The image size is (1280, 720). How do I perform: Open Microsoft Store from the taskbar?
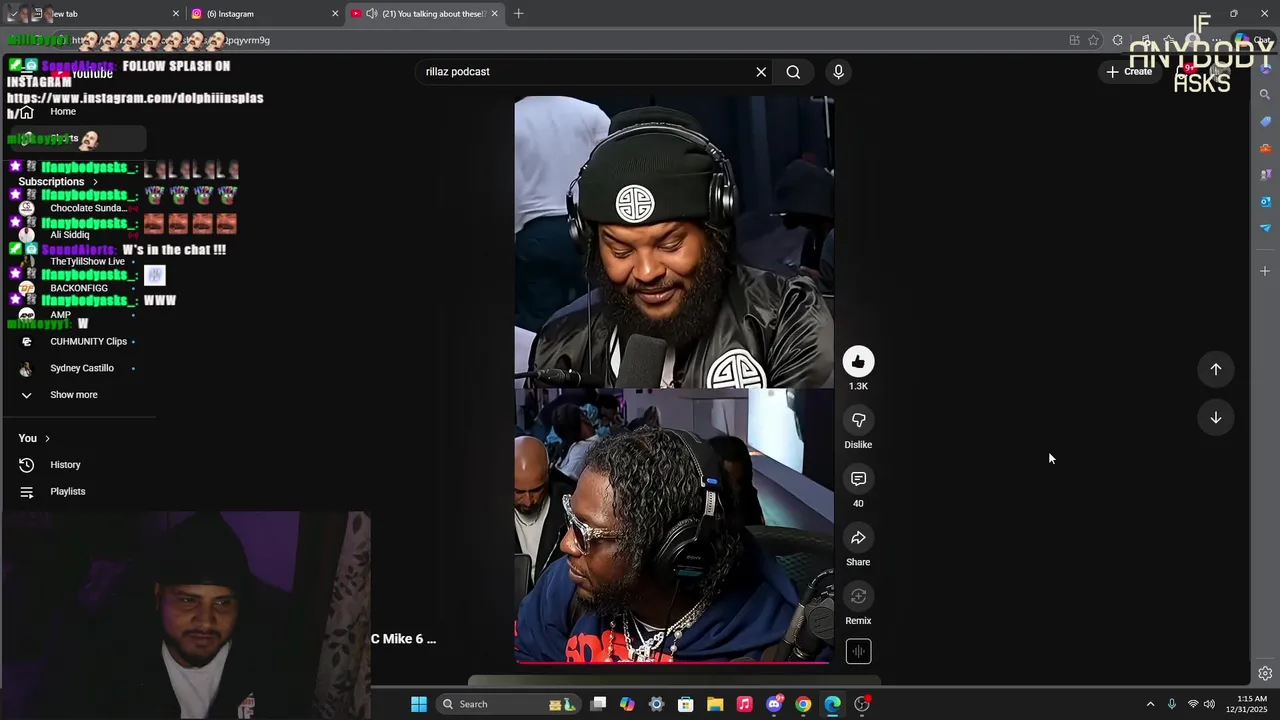coord(686,704)
